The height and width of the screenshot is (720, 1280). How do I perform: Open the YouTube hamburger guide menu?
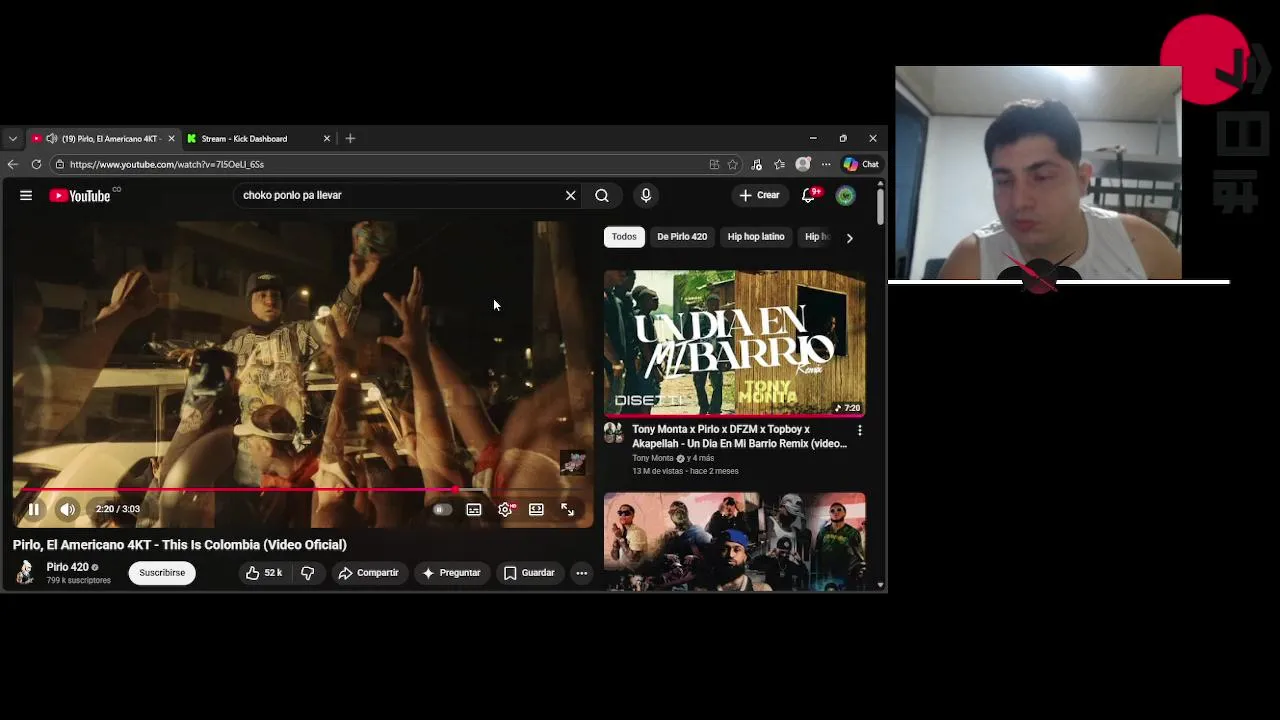tap(26, 196)
